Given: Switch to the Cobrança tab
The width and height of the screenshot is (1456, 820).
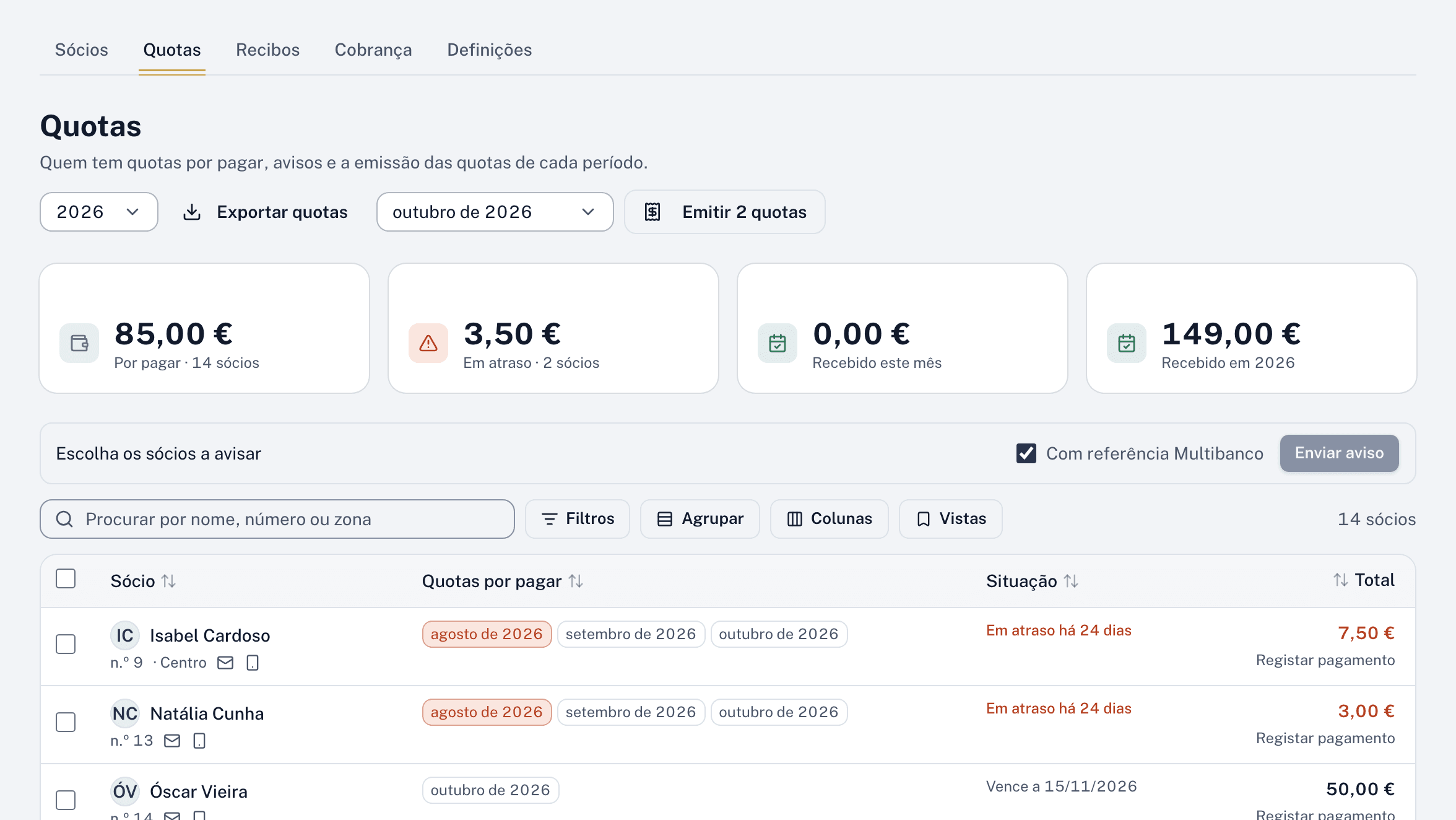Looking at the screenshot, I should (x=373, y=50).
